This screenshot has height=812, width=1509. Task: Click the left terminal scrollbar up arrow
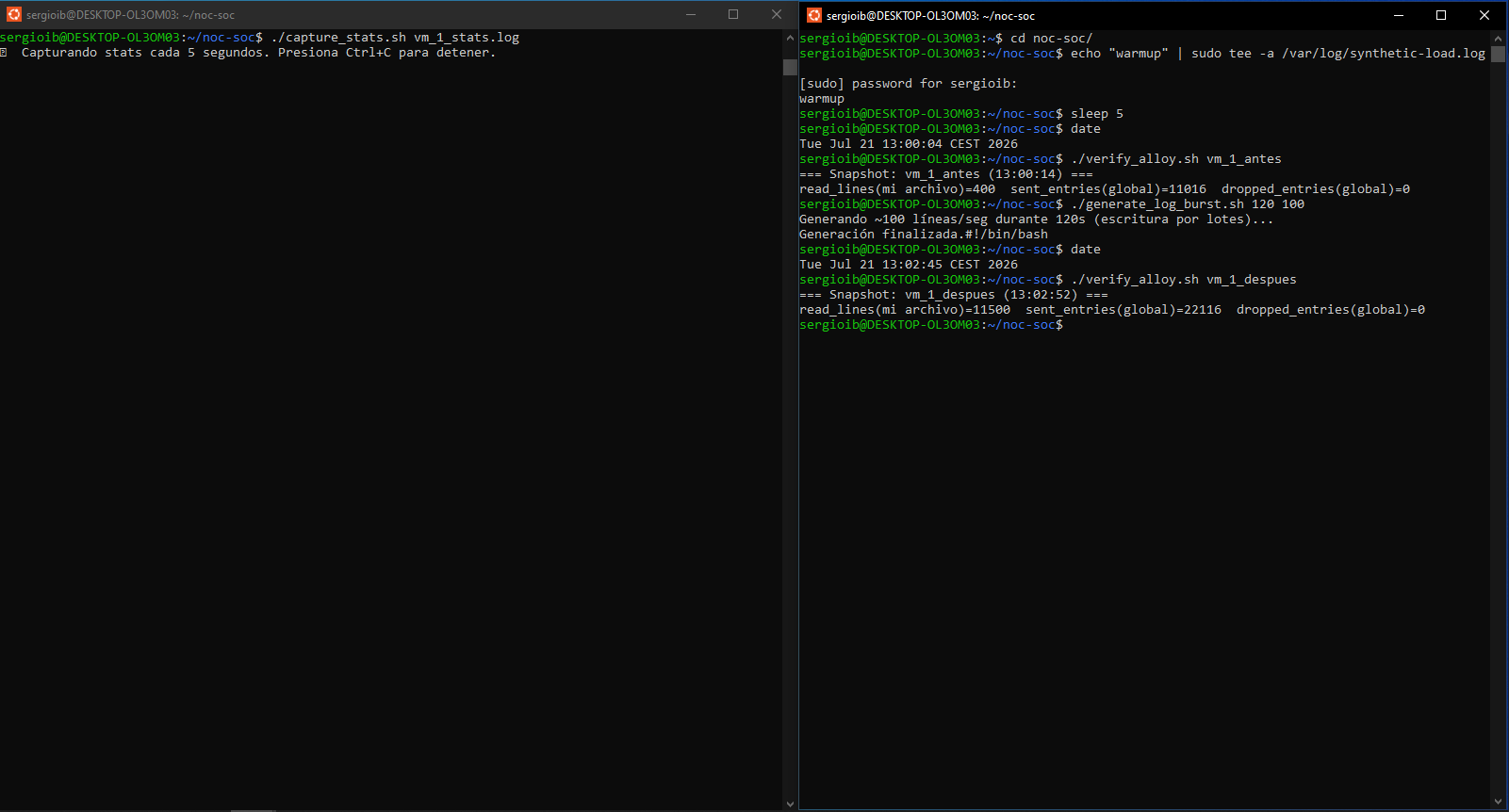pyautogui.click(x=790, y=38)
